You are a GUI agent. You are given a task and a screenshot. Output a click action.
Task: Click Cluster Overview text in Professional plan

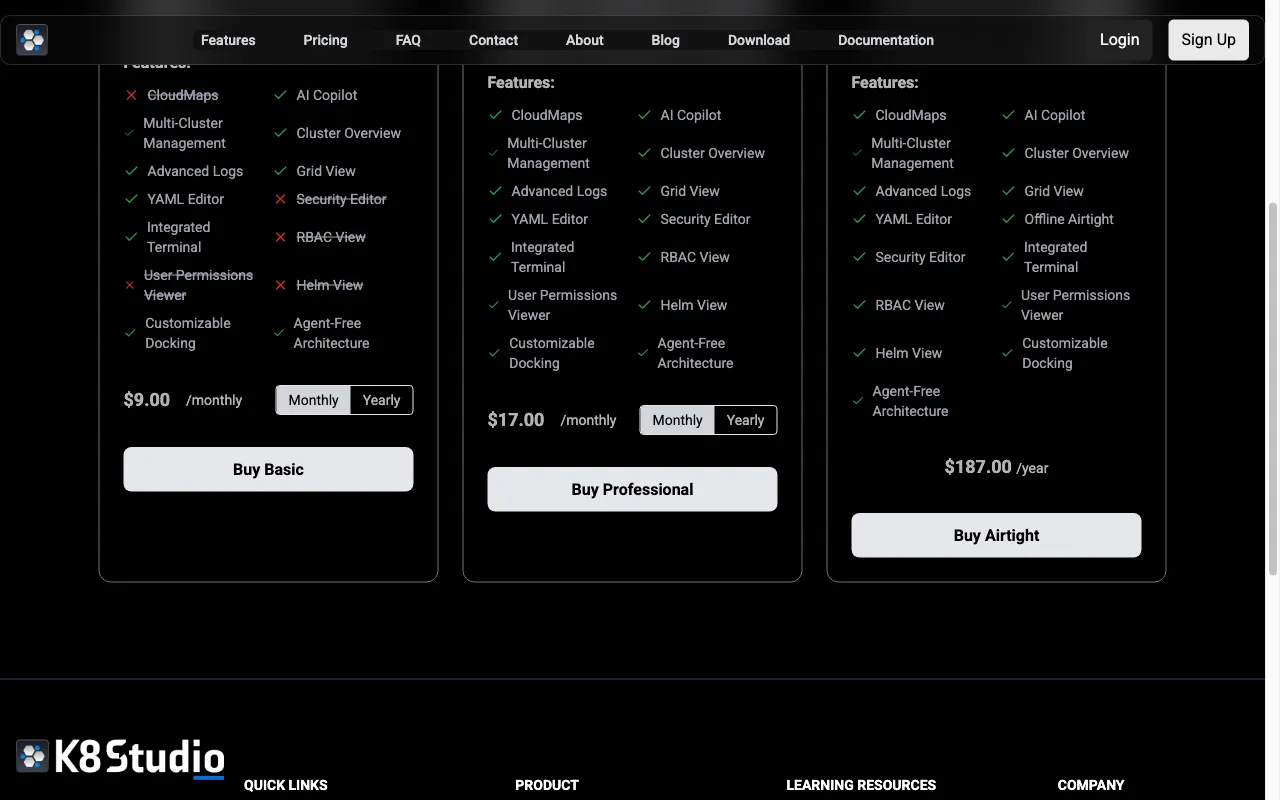pyautogui.click(x=712, y=153)
